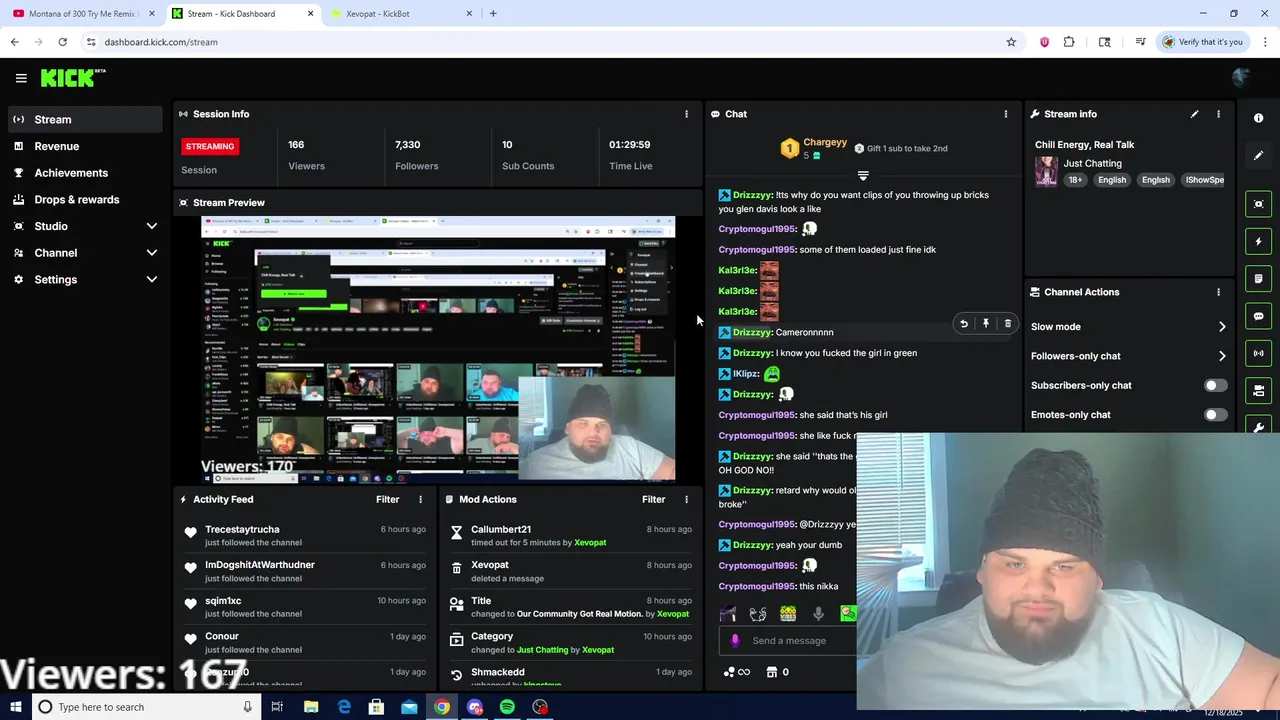The height and width of the screenshot is (720, 1280).
Task: Select Stream in left sidebar
Action: click(x=84, y=119)
